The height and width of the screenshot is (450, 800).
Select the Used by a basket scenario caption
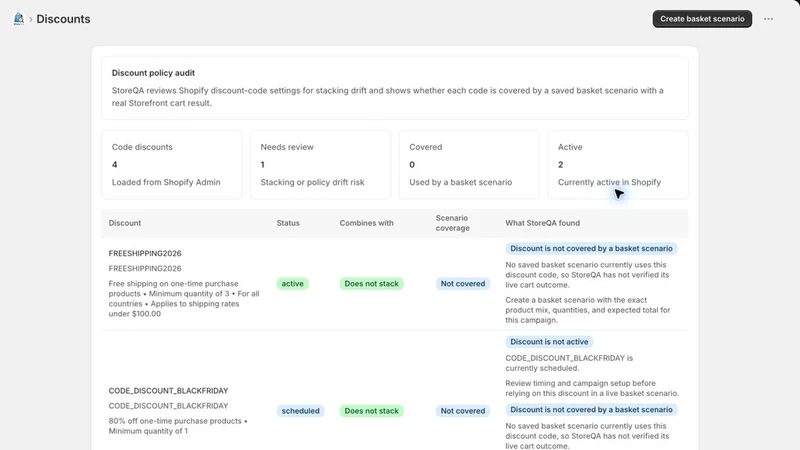pyautogui.click(x=460, y=182)
